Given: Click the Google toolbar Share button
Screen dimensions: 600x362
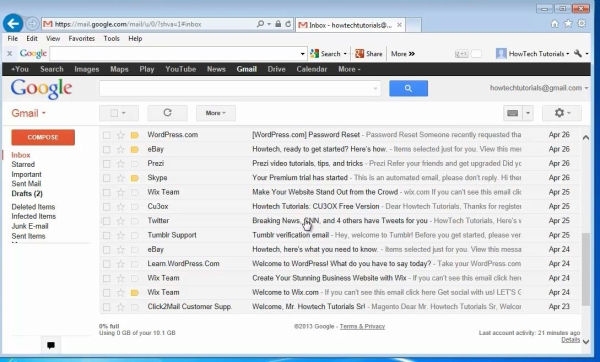Looking at the screenshot, I should [x=368, y=54].
